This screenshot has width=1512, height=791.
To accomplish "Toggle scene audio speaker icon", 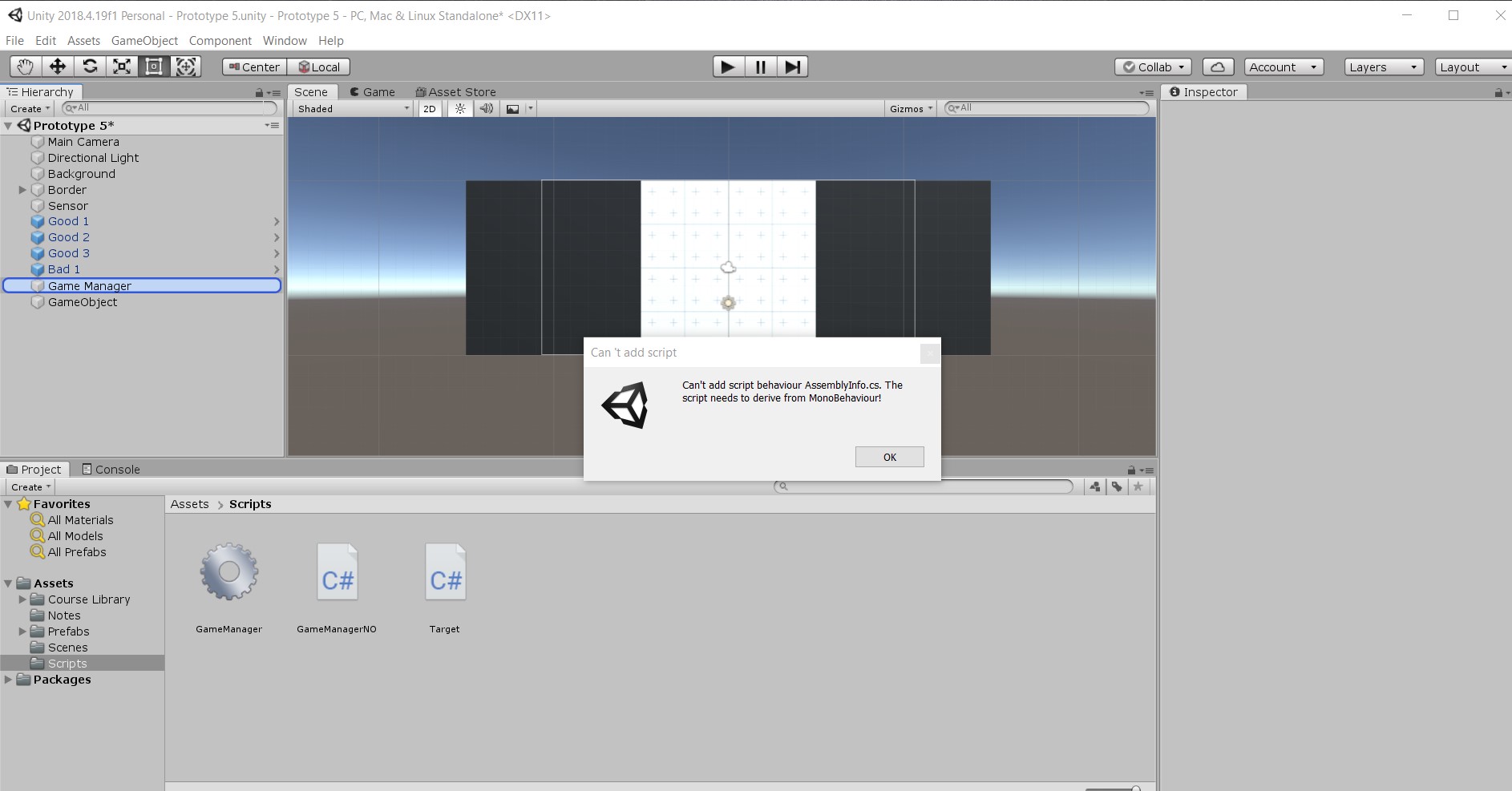I will [486, 109].
